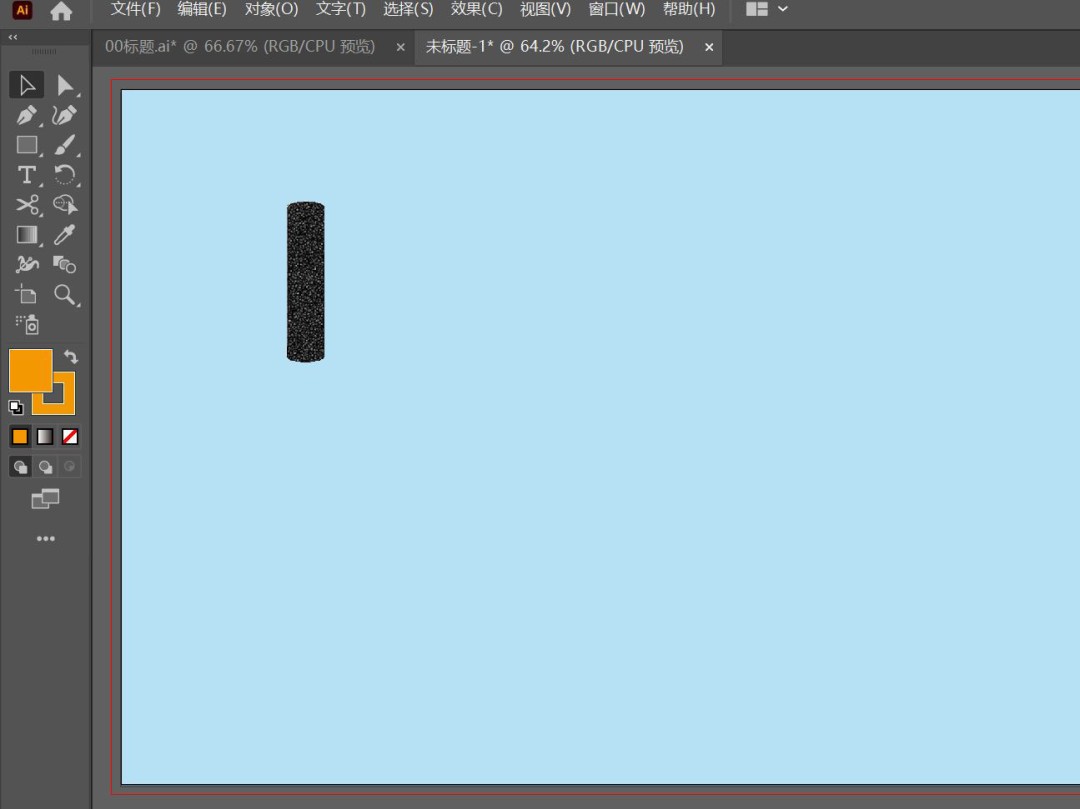Image resolution: width=1080 pixels, height=809 pixels.
Task: Switch to the 00标题.ai document tab
Action: (x=240, y=47)
